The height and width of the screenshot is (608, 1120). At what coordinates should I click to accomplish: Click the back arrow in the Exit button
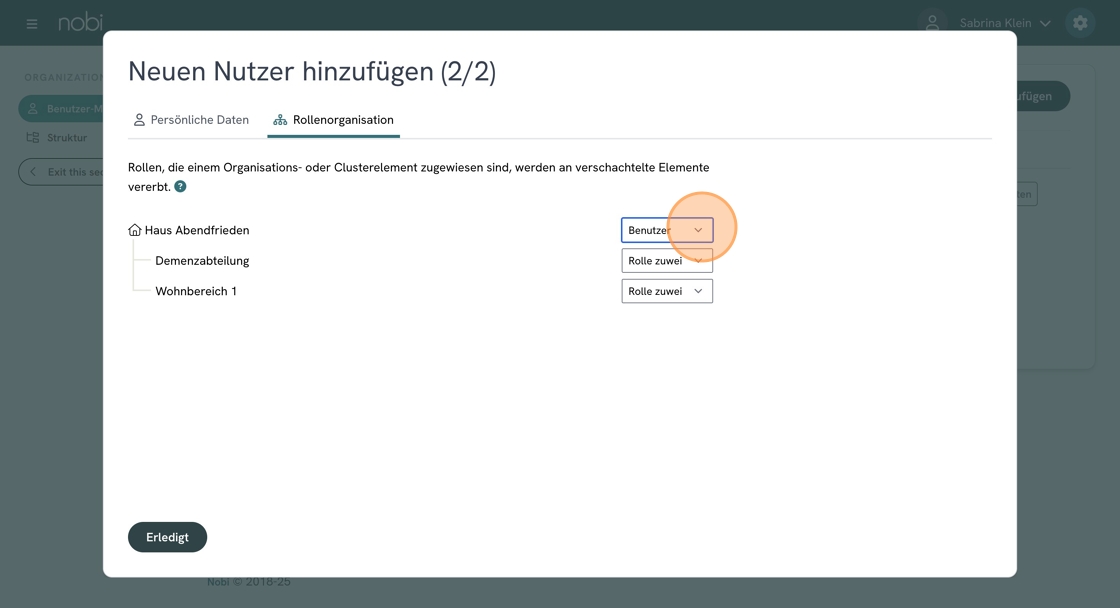tap(33, 172)
